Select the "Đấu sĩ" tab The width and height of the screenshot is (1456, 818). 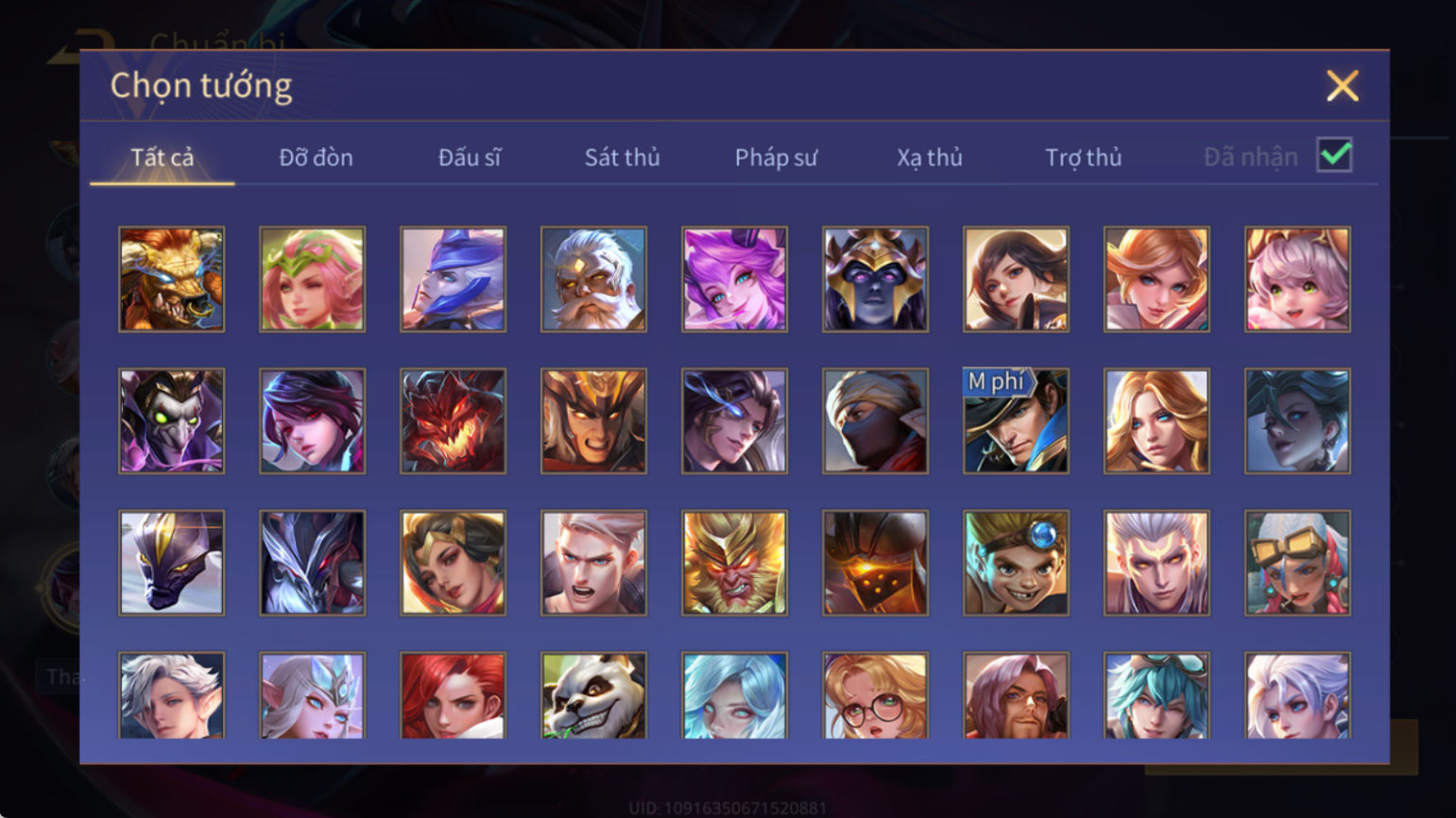(469, 158)
